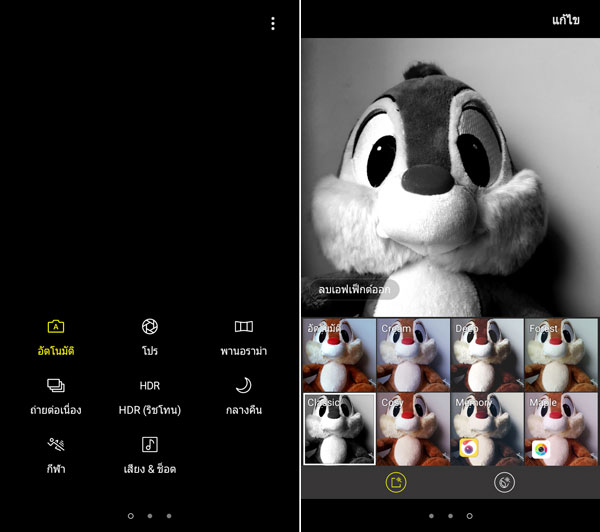The width and height of the screenshot is (600, 532).
Task: Apply the Forest filter thumbnail
Action: click(561, 355)
